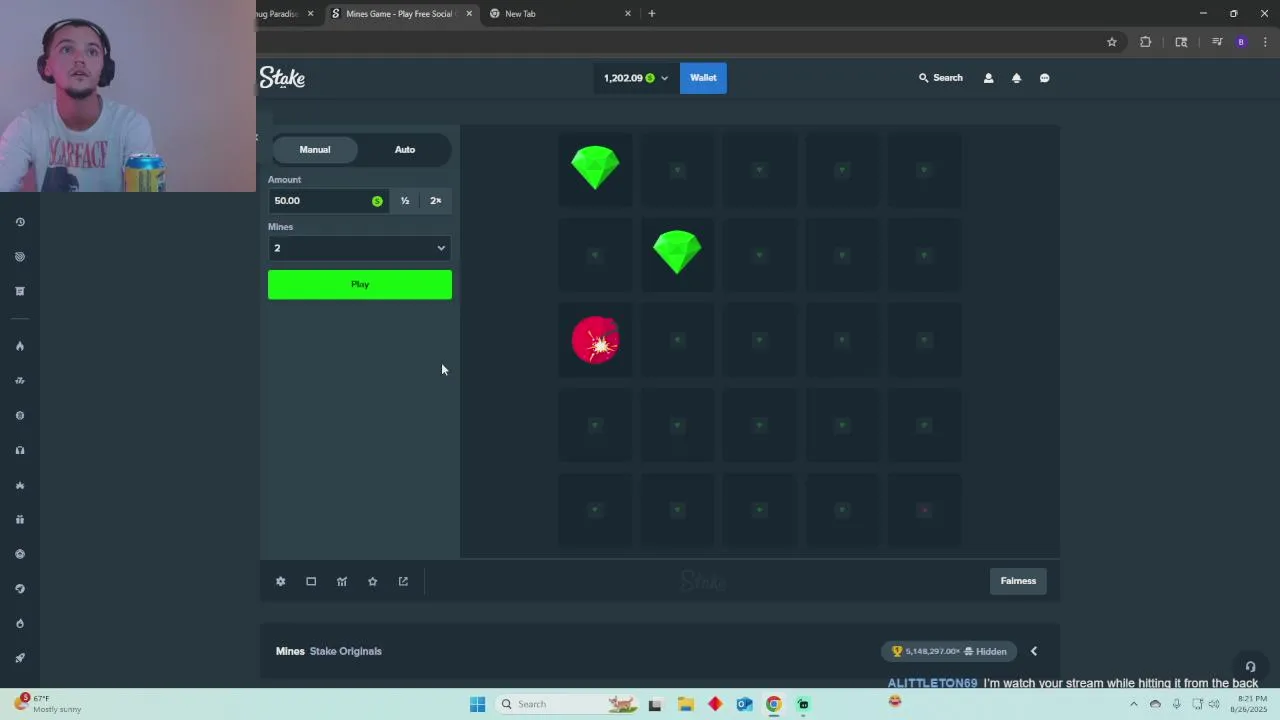Halve the bet amount with ½ button
1280x720 pixels.
(405, 200)
